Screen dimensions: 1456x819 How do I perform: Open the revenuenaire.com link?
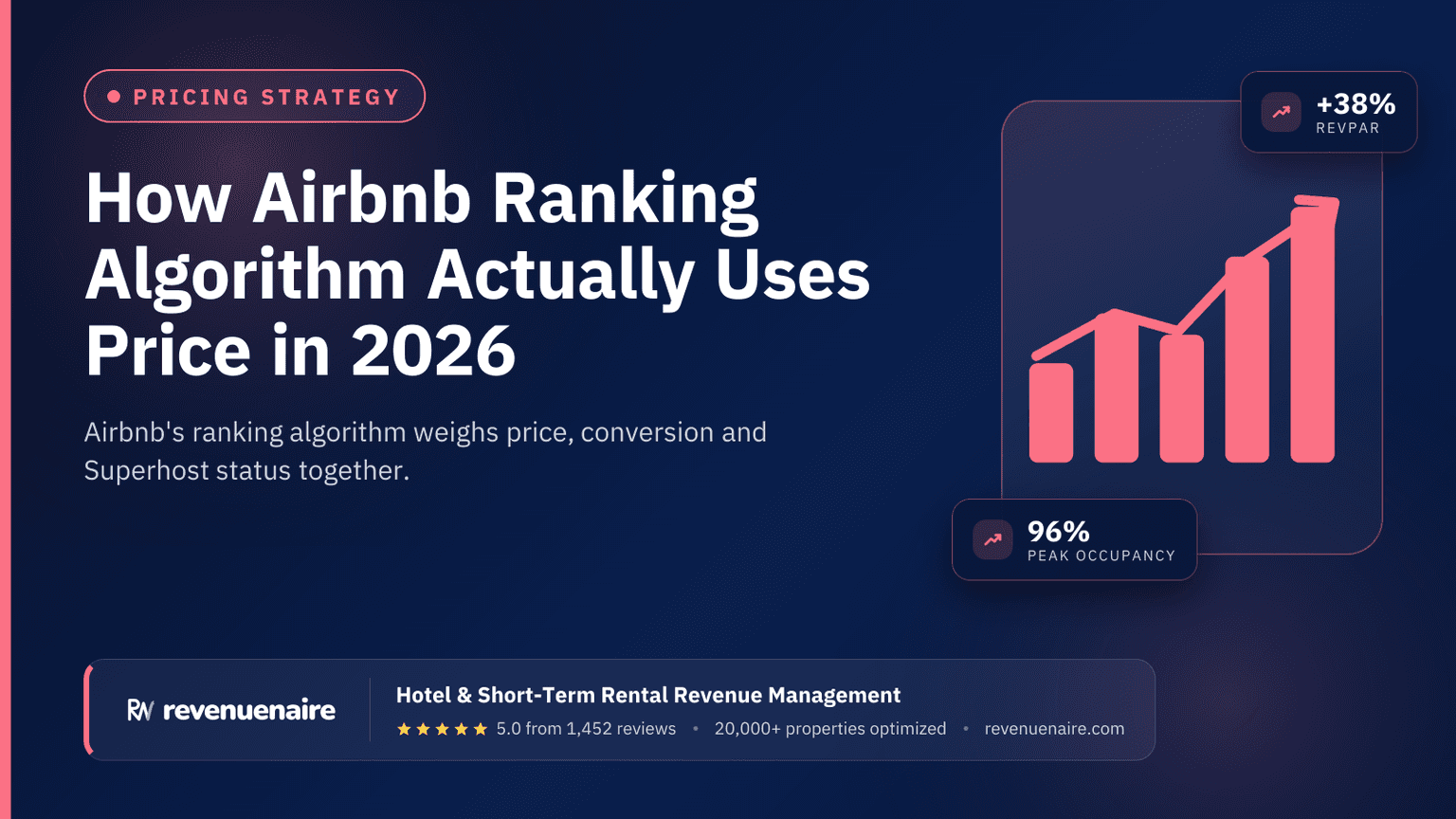pyautogui.click(x=1054, y=729)
